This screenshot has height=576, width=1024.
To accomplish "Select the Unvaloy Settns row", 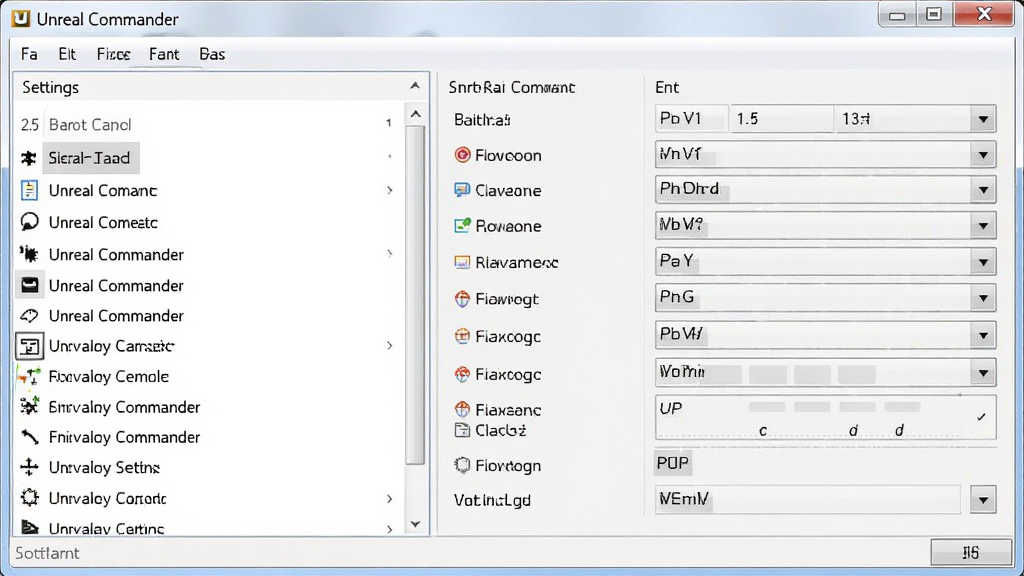I will [208, 468].
